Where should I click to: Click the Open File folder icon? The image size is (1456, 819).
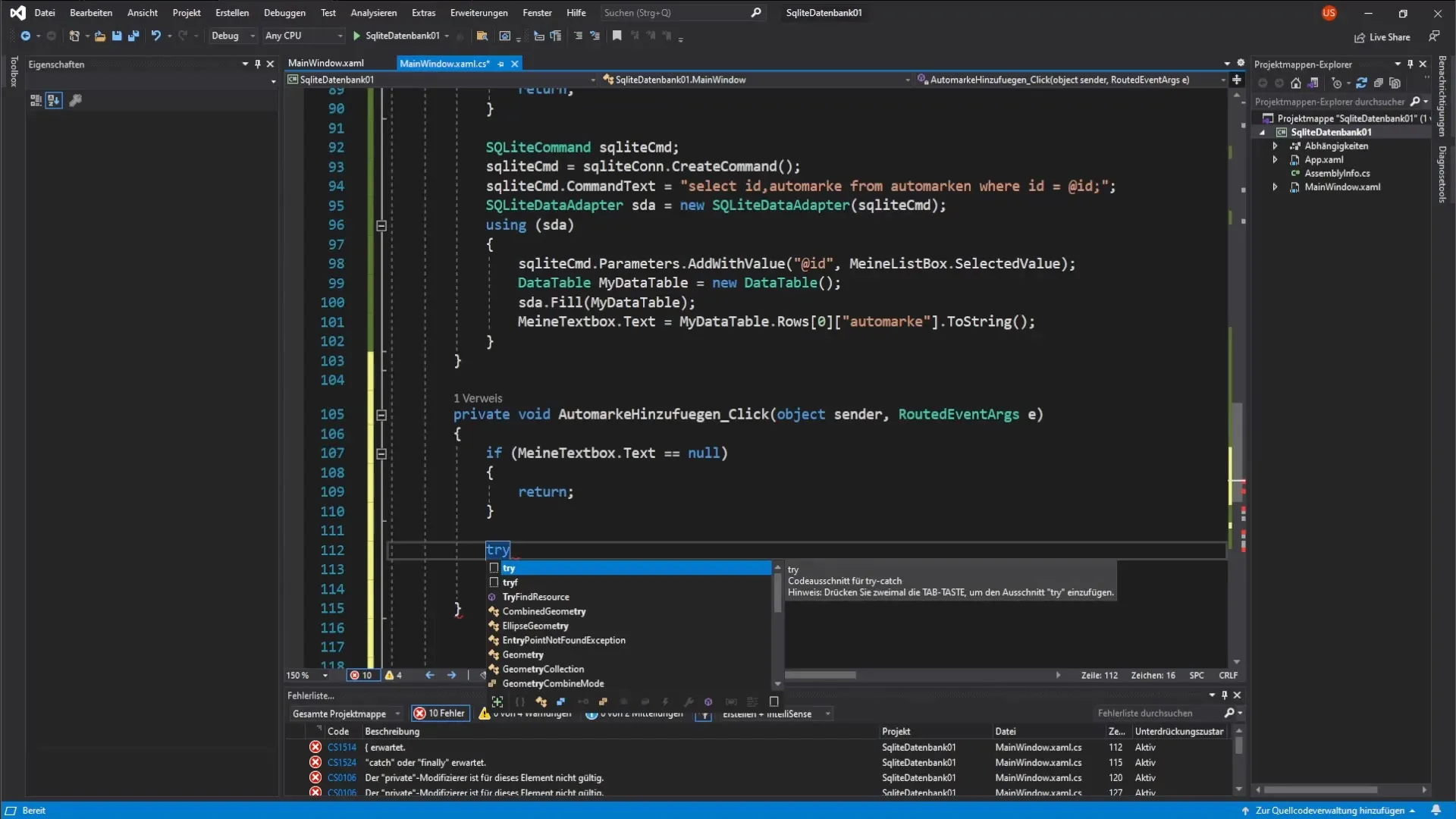(99, 36)
